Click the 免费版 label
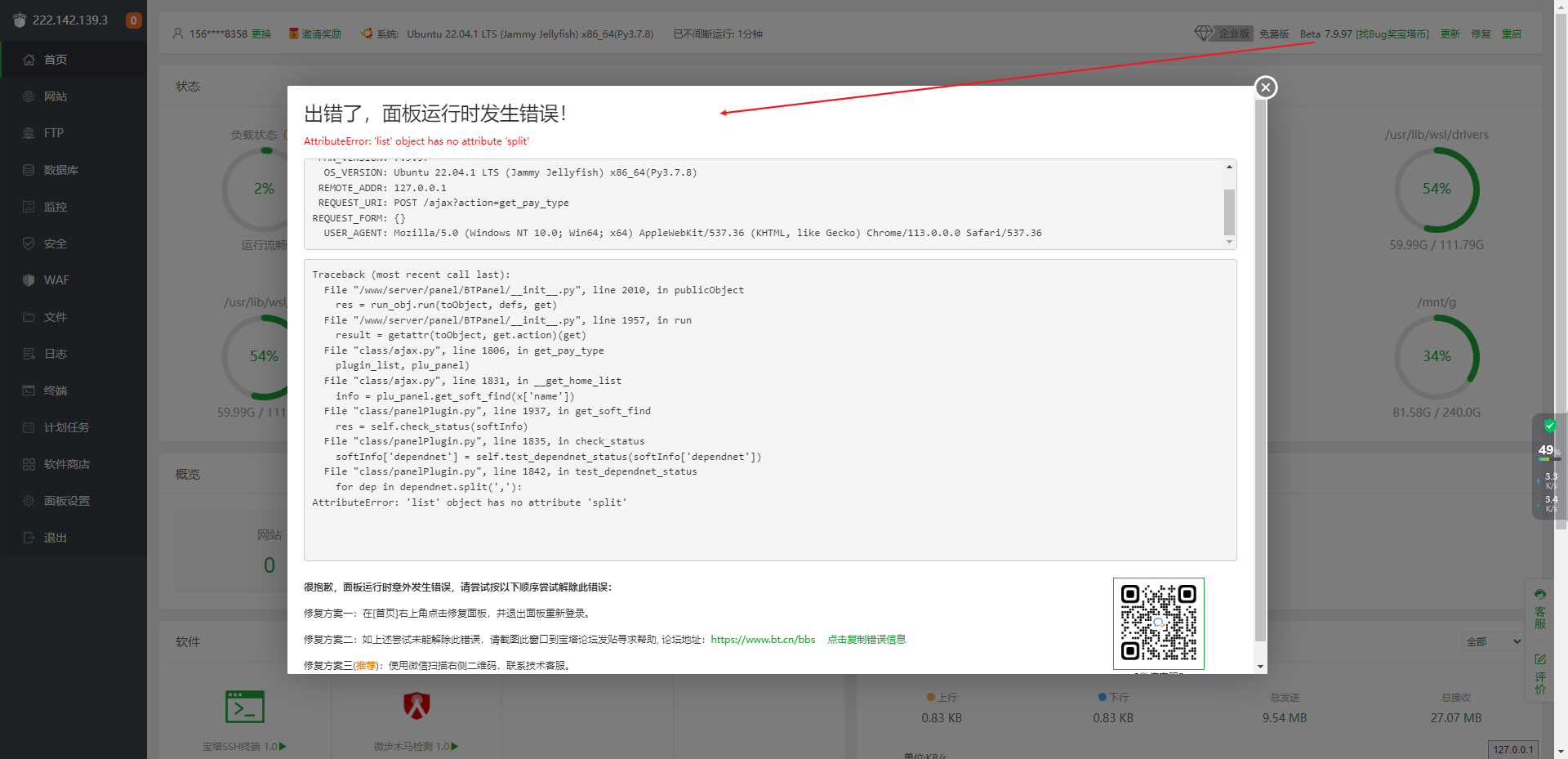This screenshot has width=1568, height=759. tap(1274, 34)
